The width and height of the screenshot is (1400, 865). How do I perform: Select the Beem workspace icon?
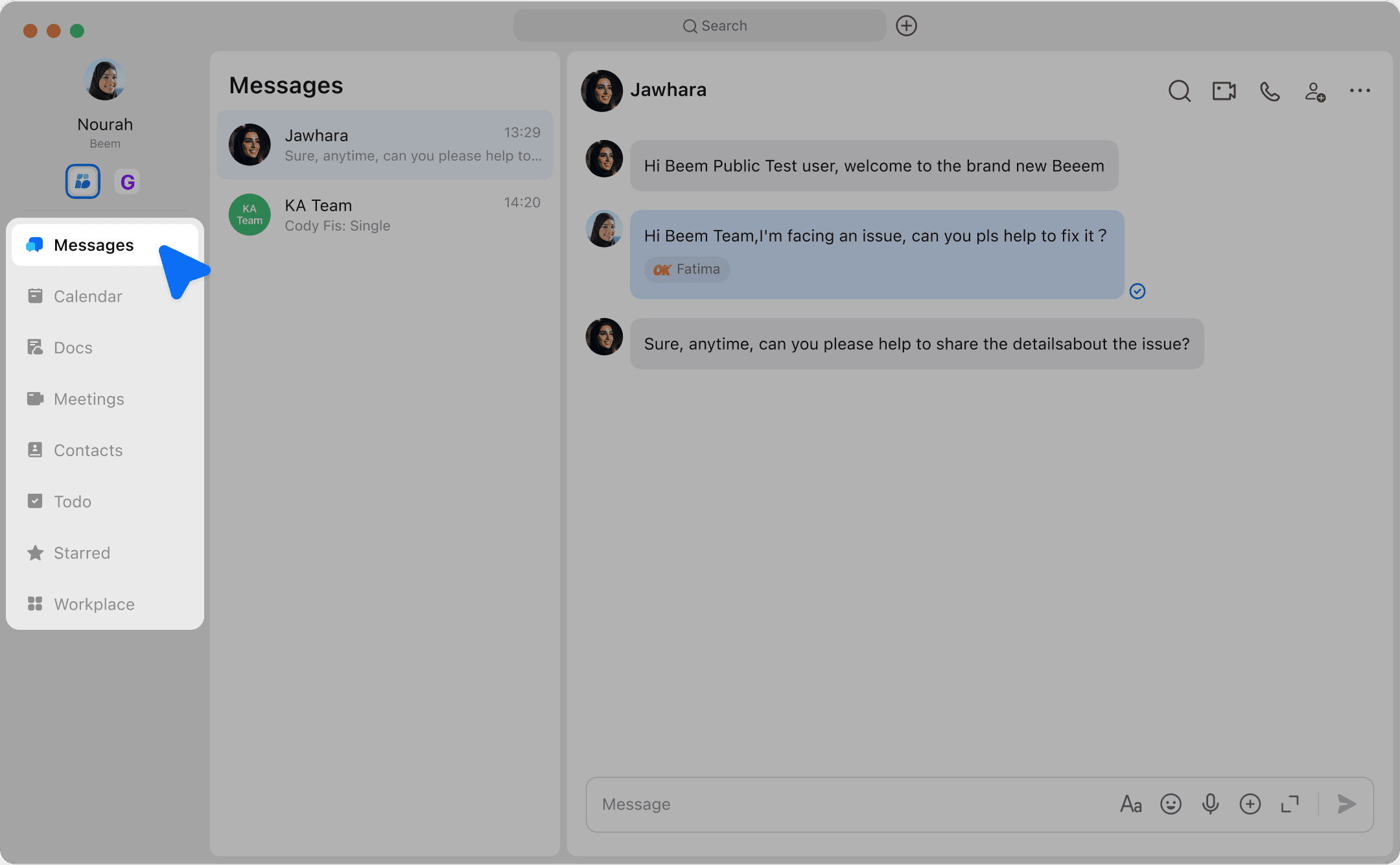point(83,181)
